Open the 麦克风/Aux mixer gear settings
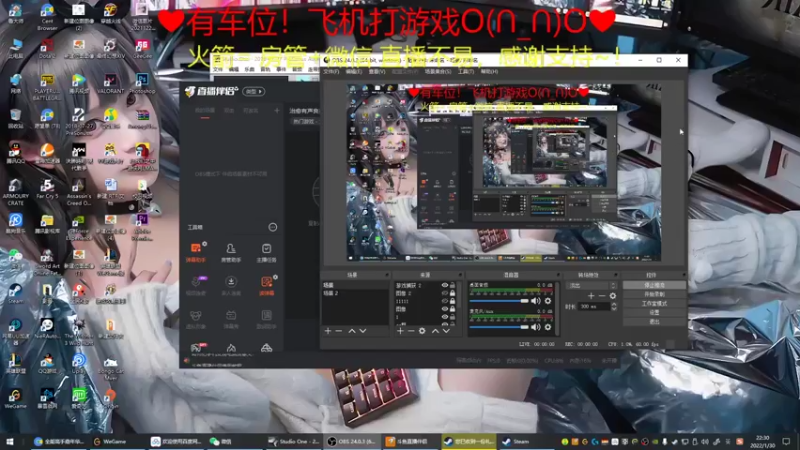The image size is (800, 450). pyautogui.click(x=548, y=327)
